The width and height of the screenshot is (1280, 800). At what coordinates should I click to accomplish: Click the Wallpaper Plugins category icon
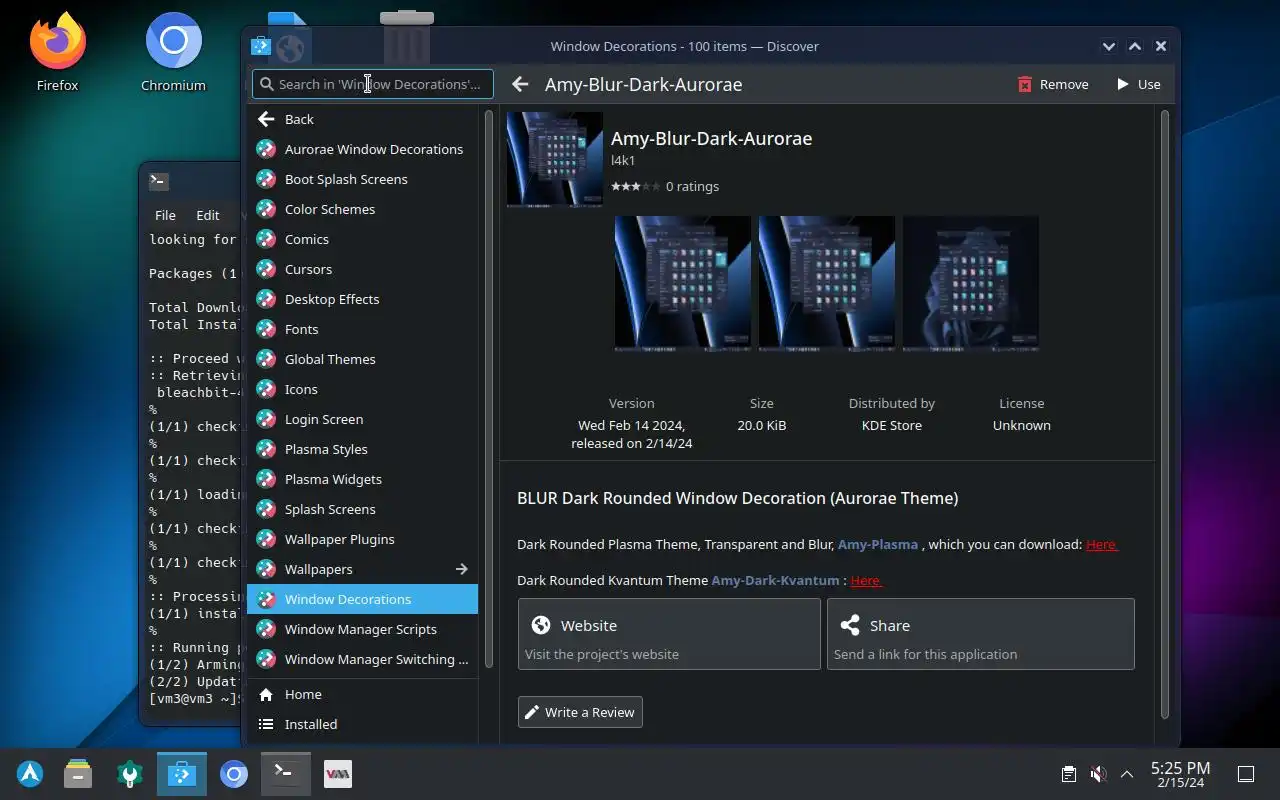coord(266,539)
